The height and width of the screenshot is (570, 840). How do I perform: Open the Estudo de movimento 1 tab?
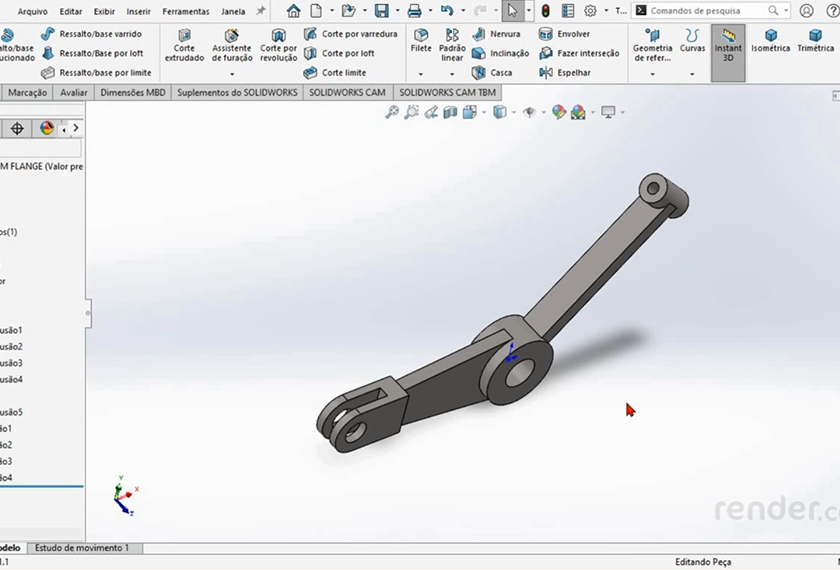81,548
